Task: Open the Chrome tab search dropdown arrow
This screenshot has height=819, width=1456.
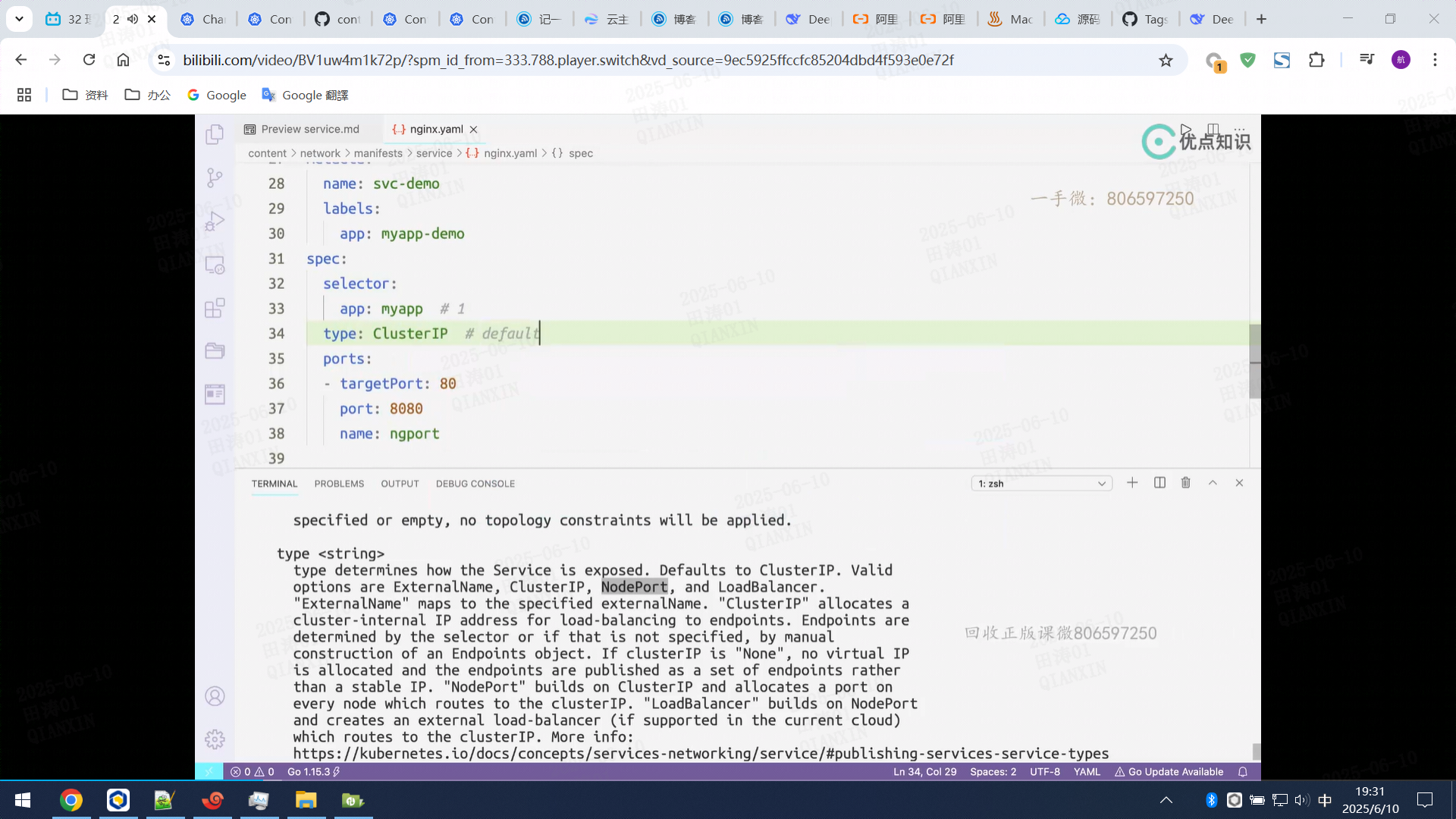Action: [19, 19]
